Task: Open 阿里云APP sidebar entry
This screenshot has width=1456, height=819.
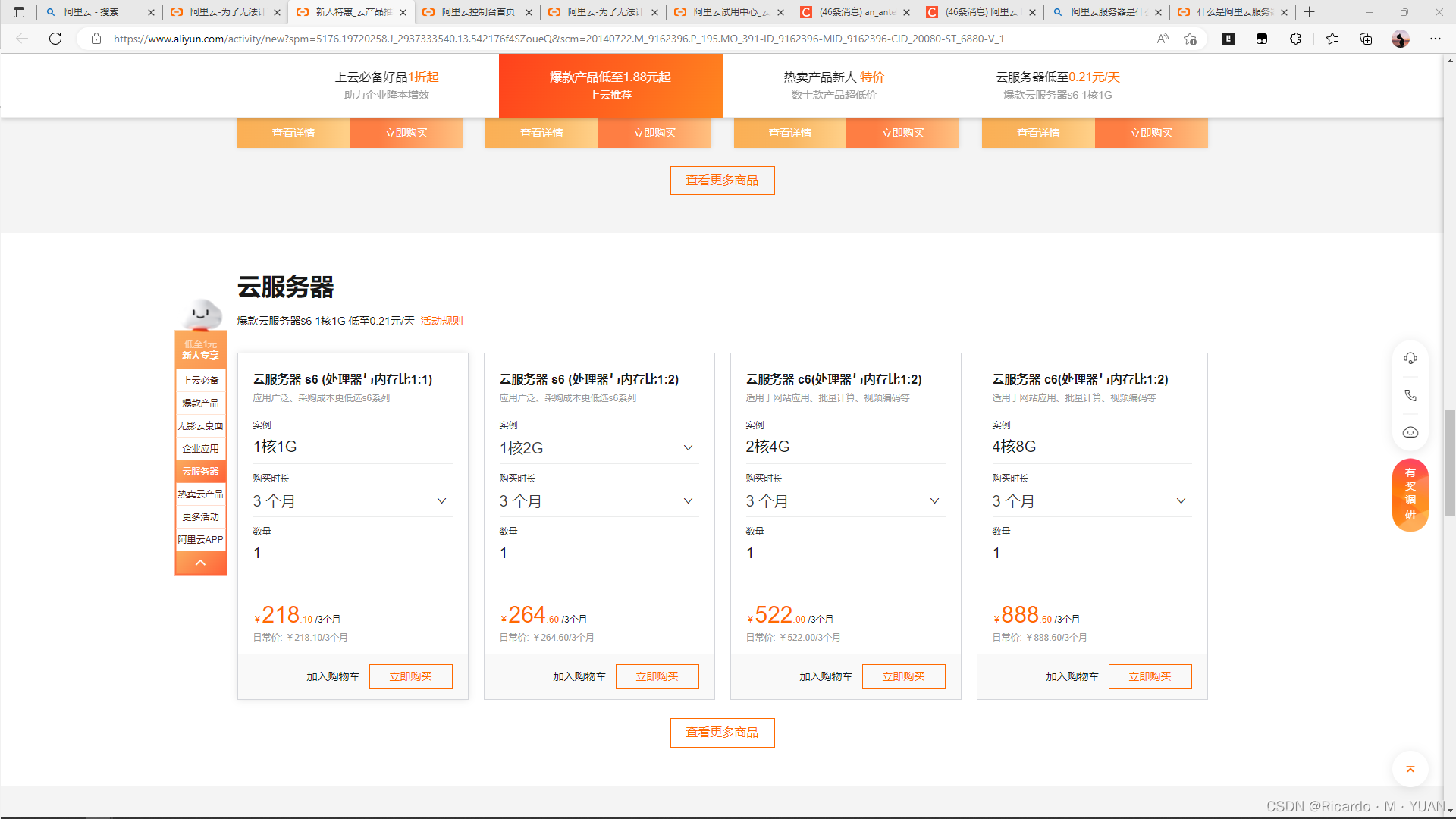Action: 200,540
